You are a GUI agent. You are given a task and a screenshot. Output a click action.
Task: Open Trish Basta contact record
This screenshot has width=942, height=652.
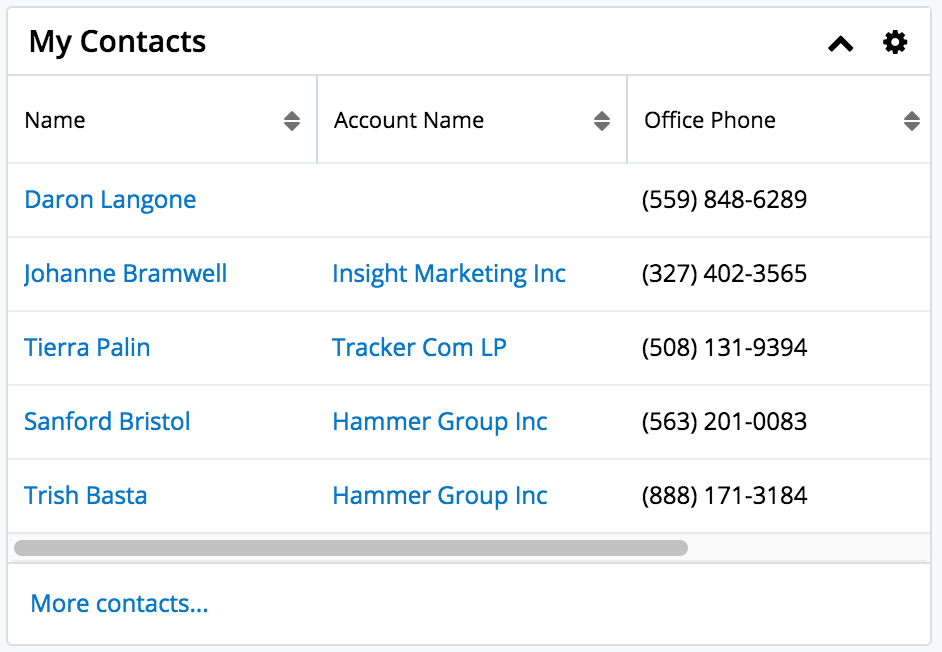tap(86, 496)
